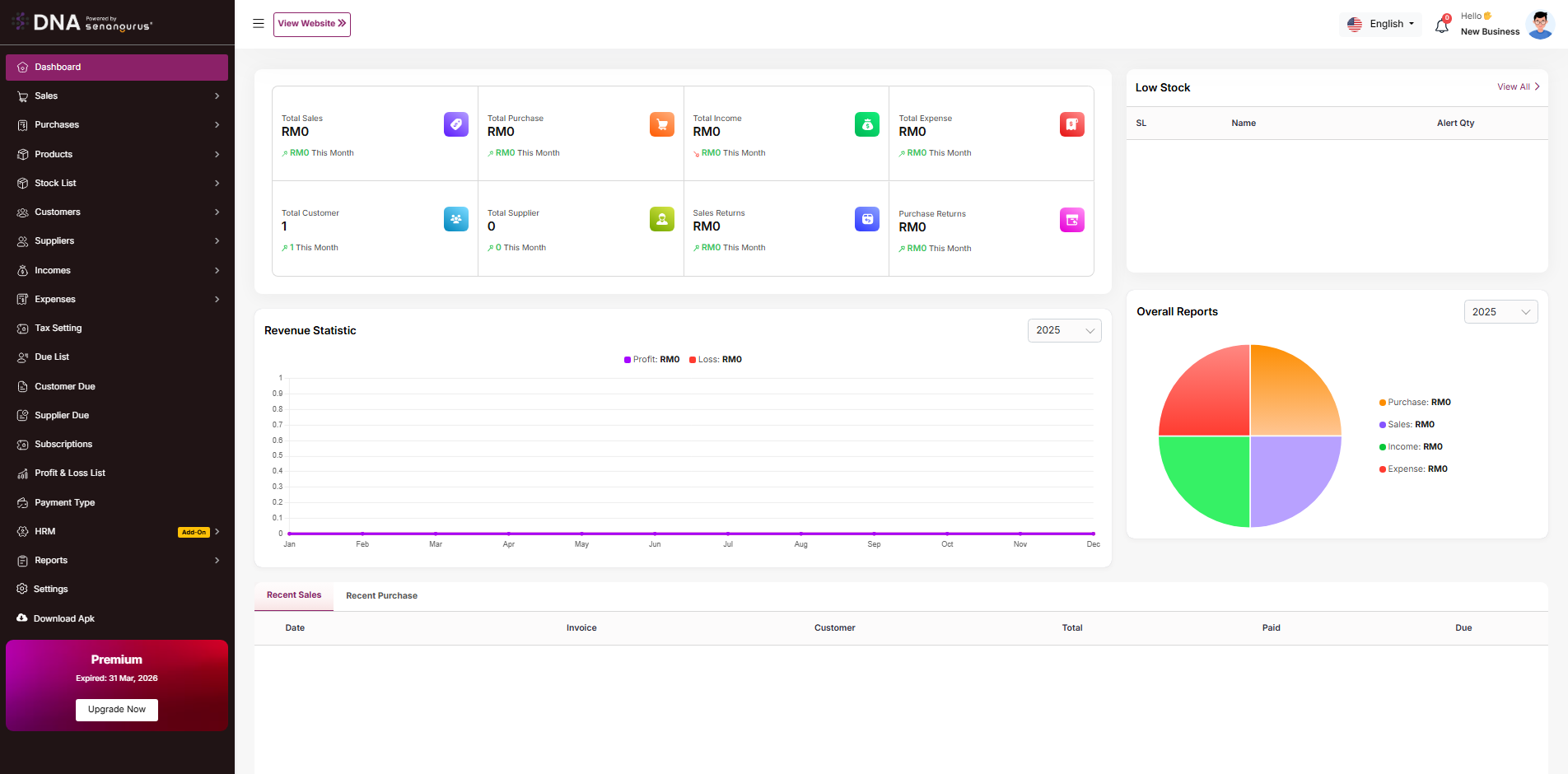1568x774 pixels.
Task: Click the user profile avatar
Action: click(x=1539, y=25)
